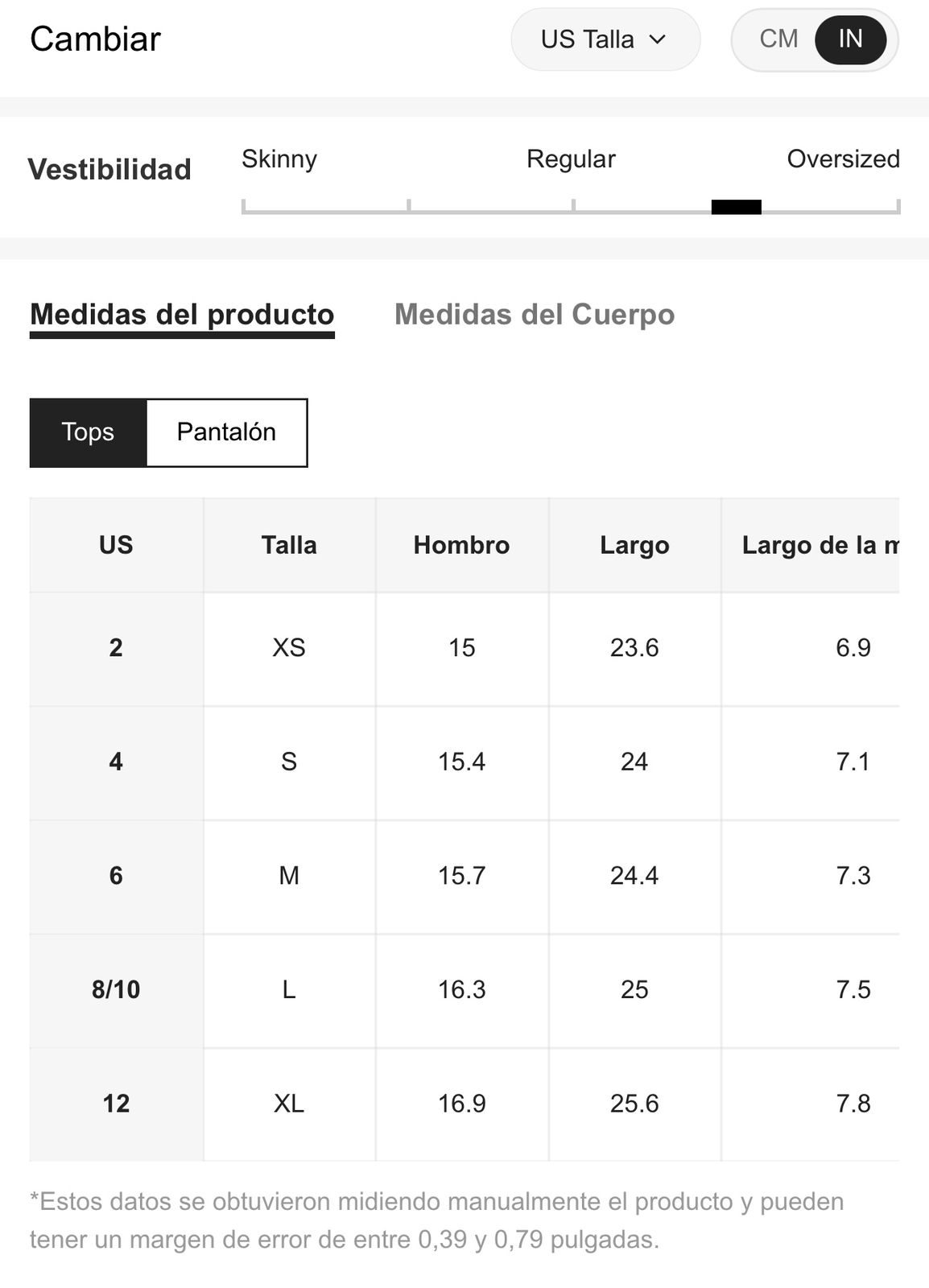Screen dimensions: 929x1288
Task: Select the XS talla cell
Action: coord(289,648)
